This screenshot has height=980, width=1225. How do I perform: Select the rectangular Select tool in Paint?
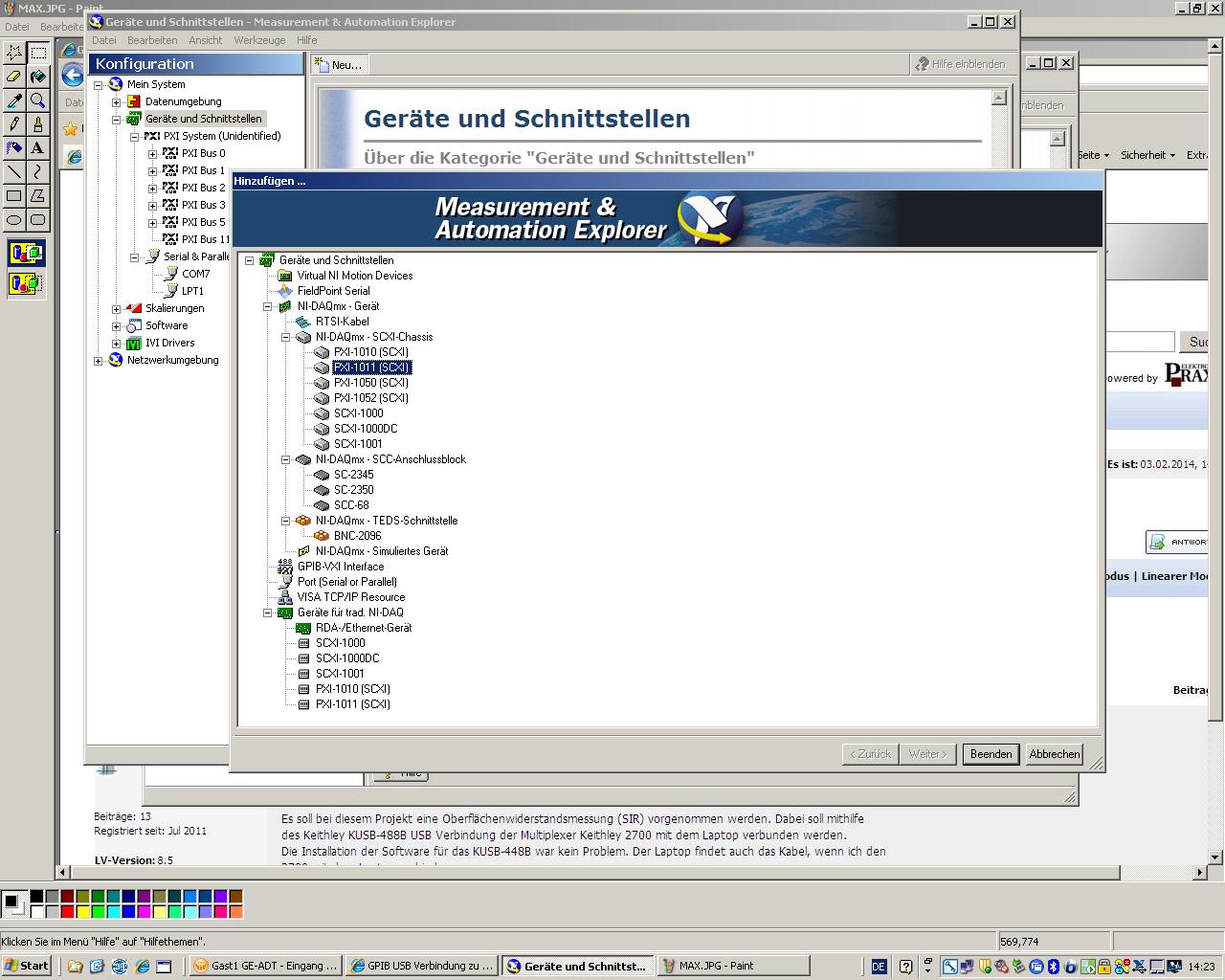pyautogui.click(x=37, y=53)
